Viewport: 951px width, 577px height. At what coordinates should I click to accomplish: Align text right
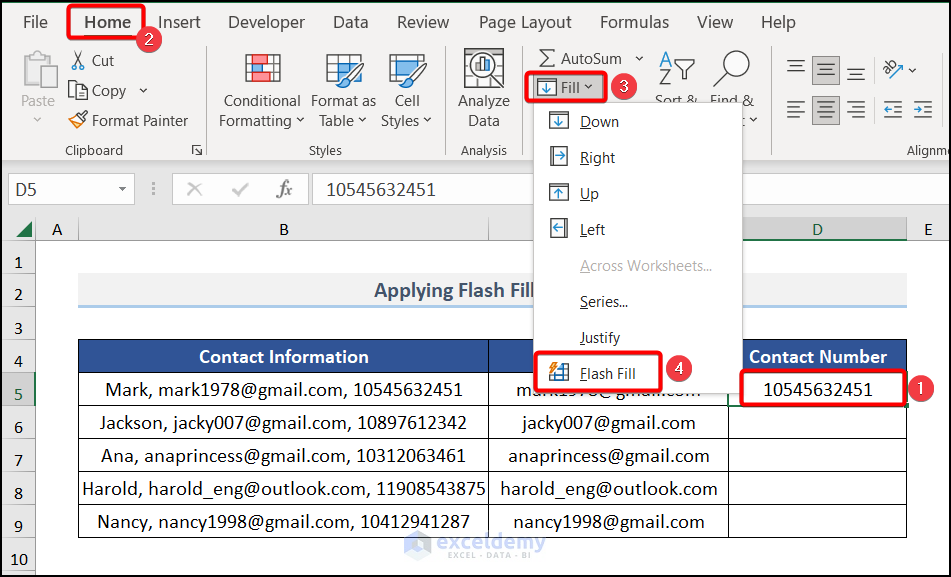[x=856, y=110]
